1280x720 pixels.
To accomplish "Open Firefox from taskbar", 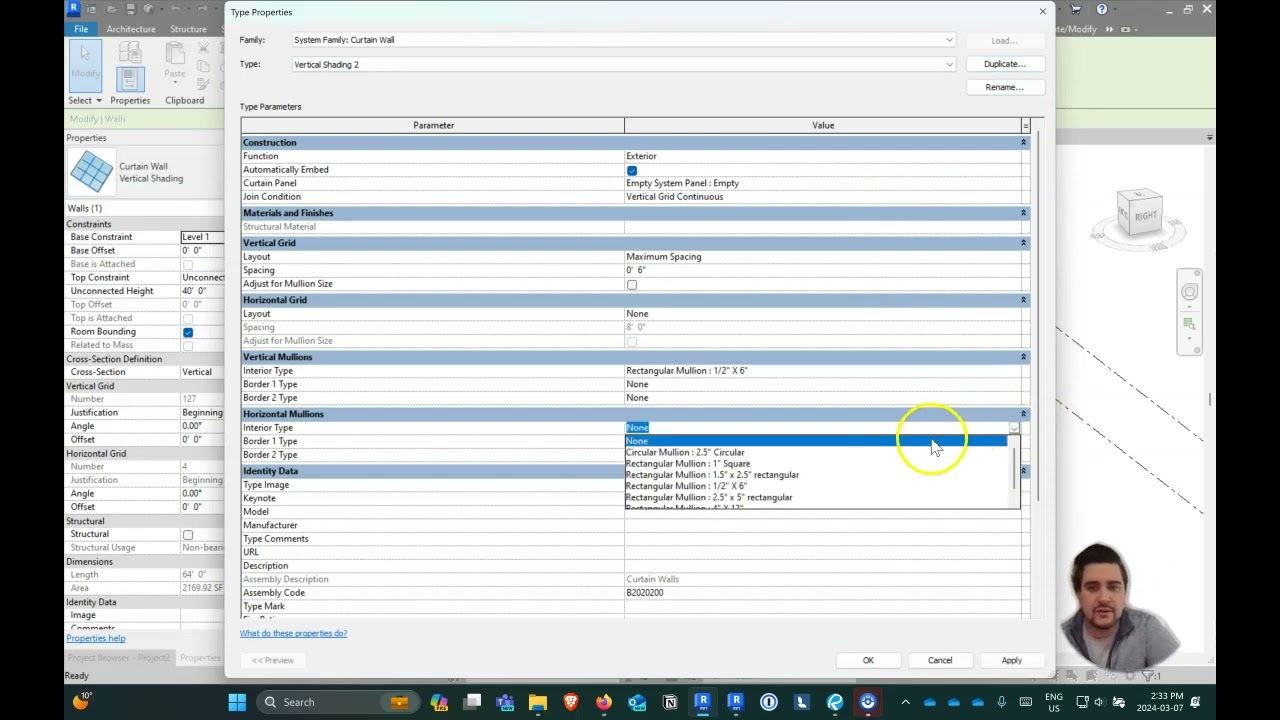I will [604, 702].
